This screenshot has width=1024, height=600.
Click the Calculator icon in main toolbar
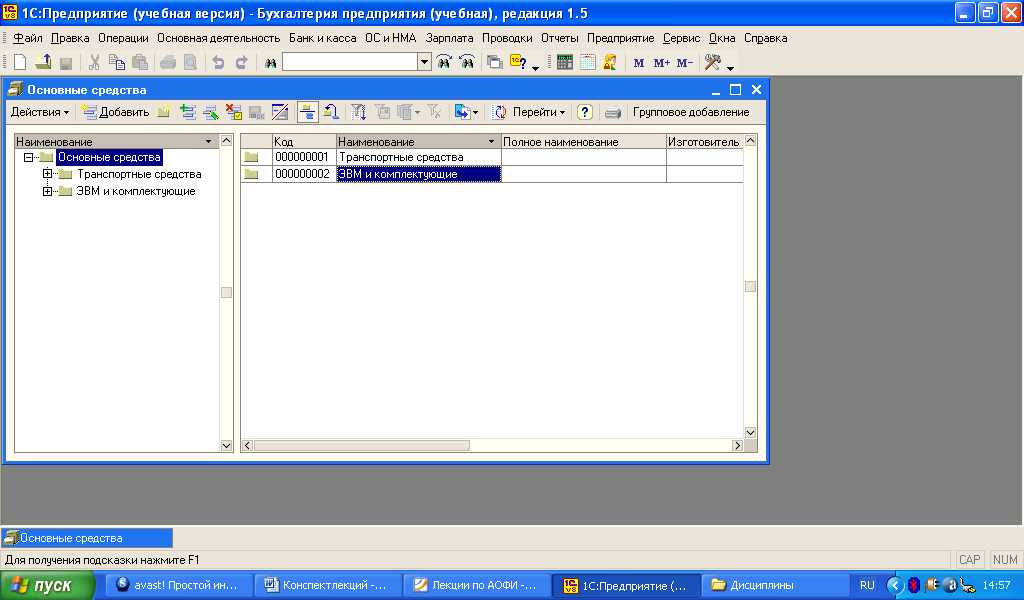coord(565,62)
